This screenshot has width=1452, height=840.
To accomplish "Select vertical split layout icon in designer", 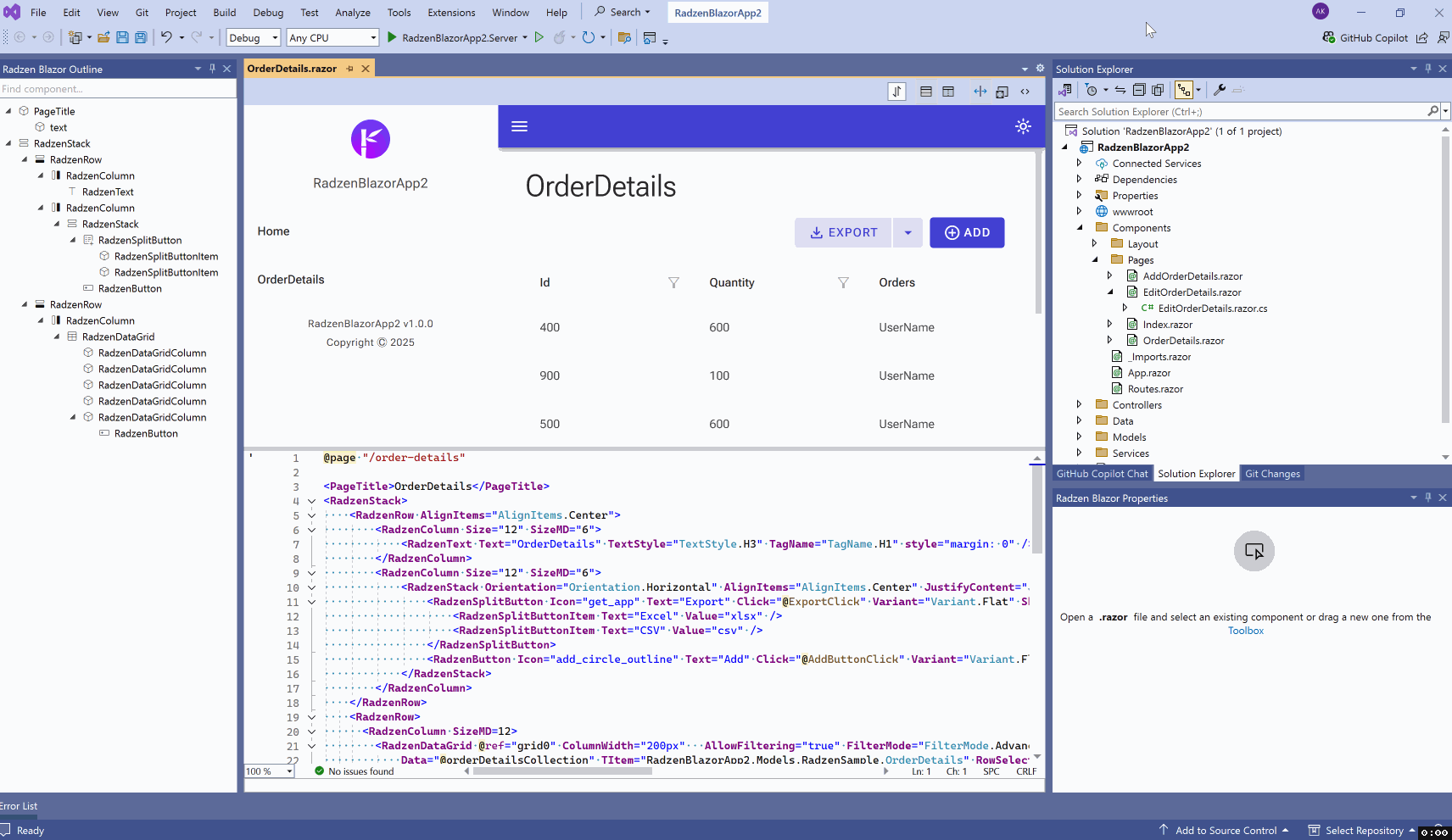I will click(x=948, y=92).
